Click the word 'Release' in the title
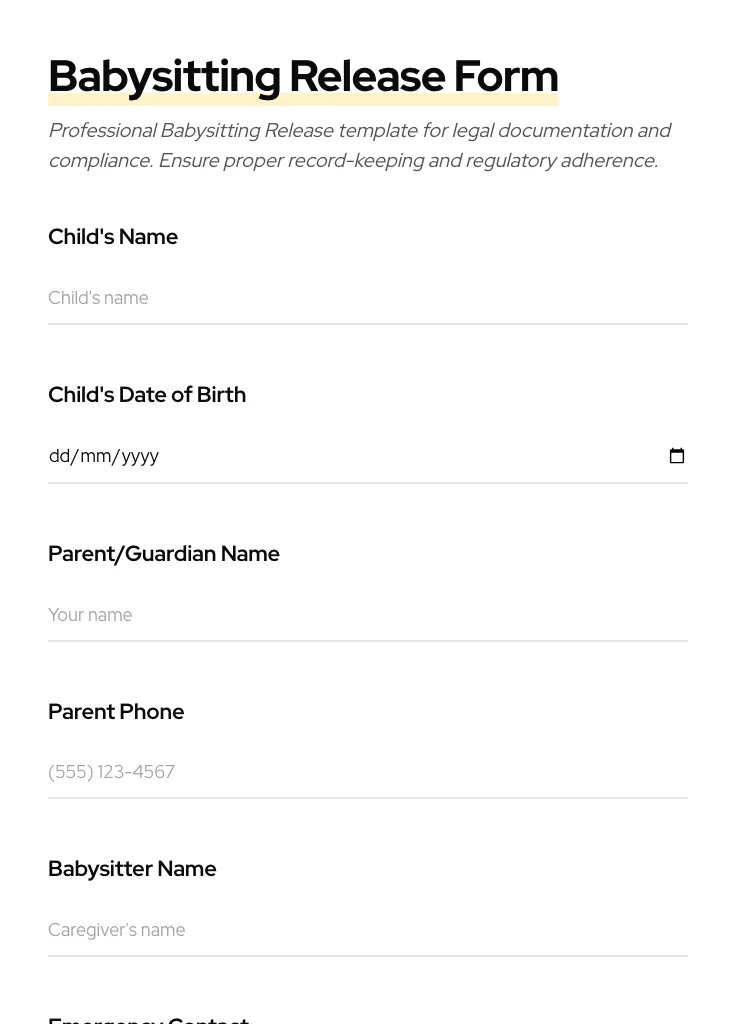Image resolution: width=736 pixels, height=1024 pixels. coord(366,77)
